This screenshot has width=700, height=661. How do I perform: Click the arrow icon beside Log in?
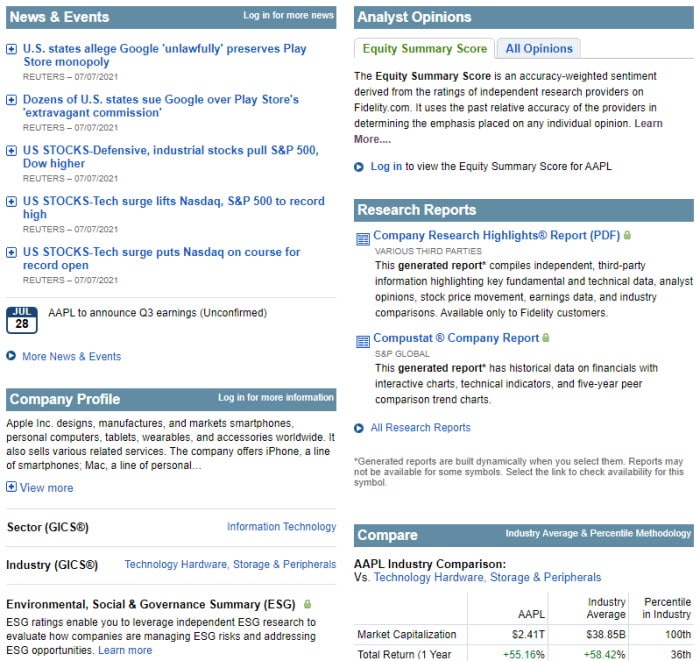click(x=359, y=167)
